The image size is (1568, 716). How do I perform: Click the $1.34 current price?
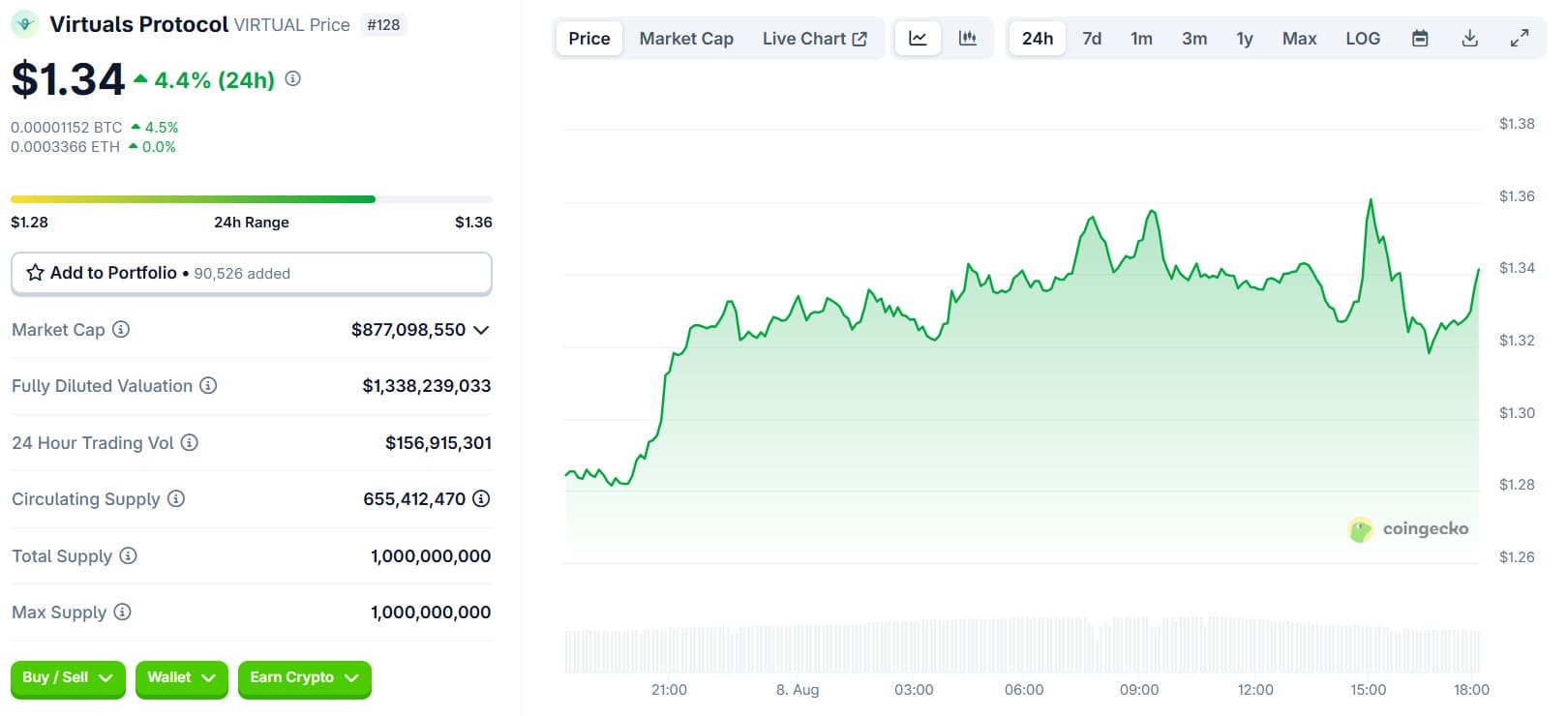pyautogui.click(x=68, y=79)
